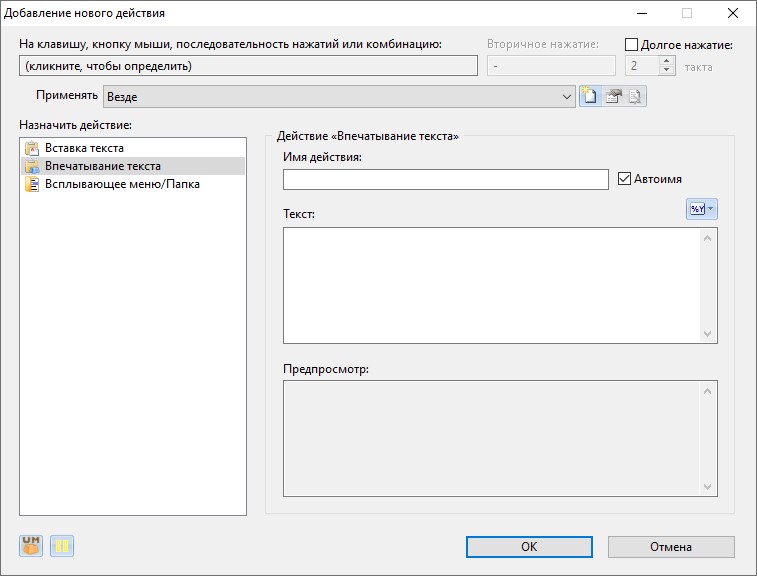
Task: Select the Вставка текста action
Action: (x=133, y=148)
